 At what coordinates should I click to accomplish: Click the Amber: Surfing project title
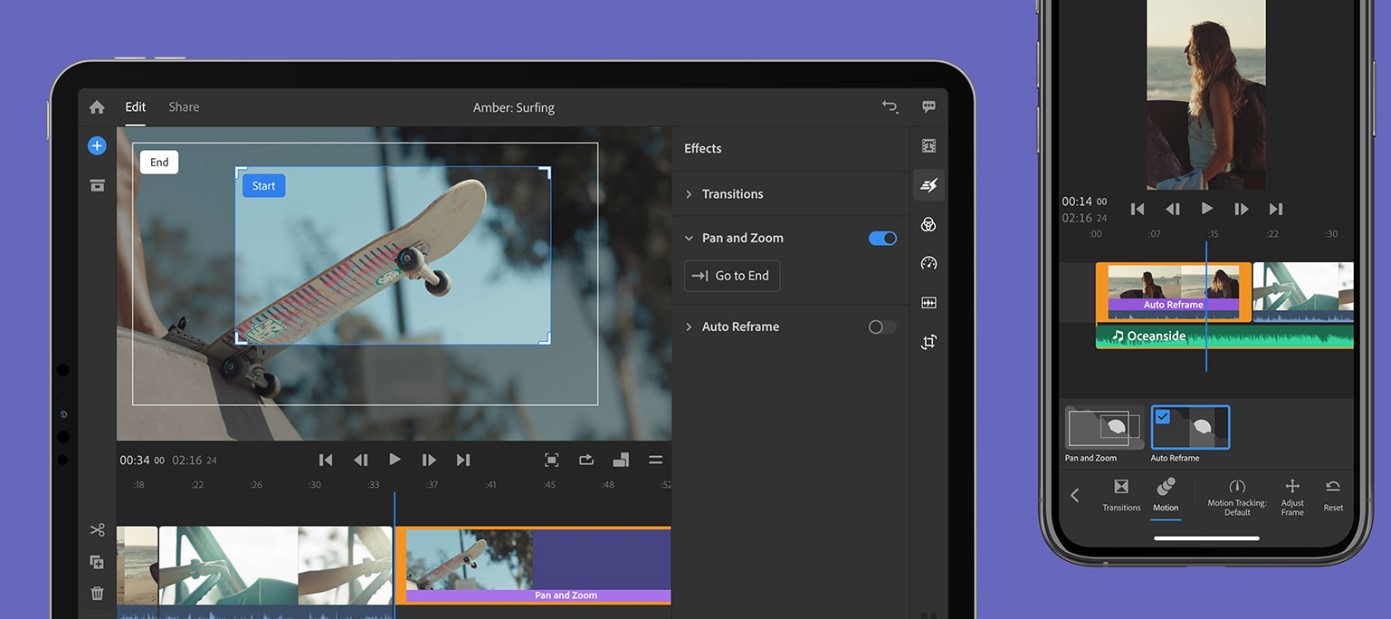pyautogui.click(x=514, y=108)
